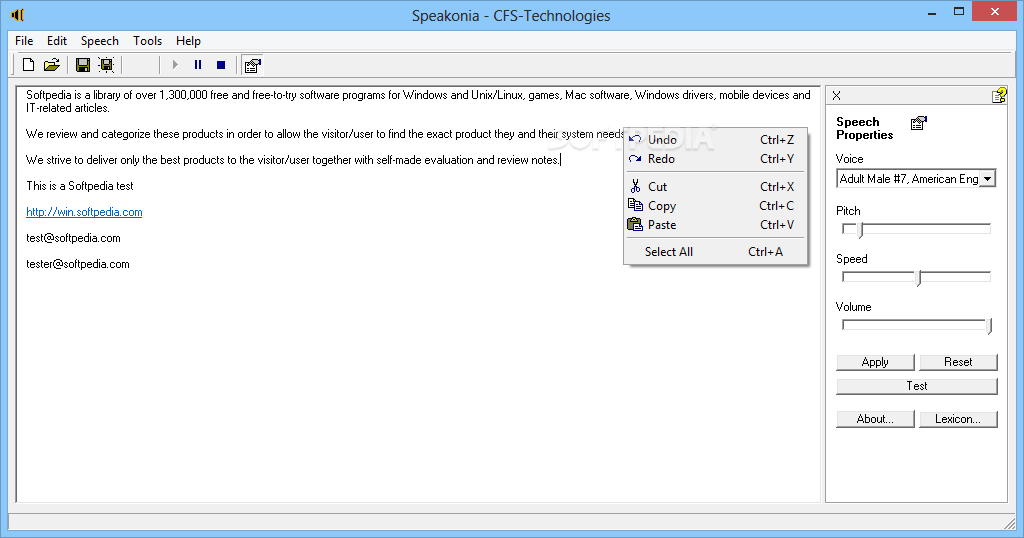Click the Reset button

click(958, 362)
